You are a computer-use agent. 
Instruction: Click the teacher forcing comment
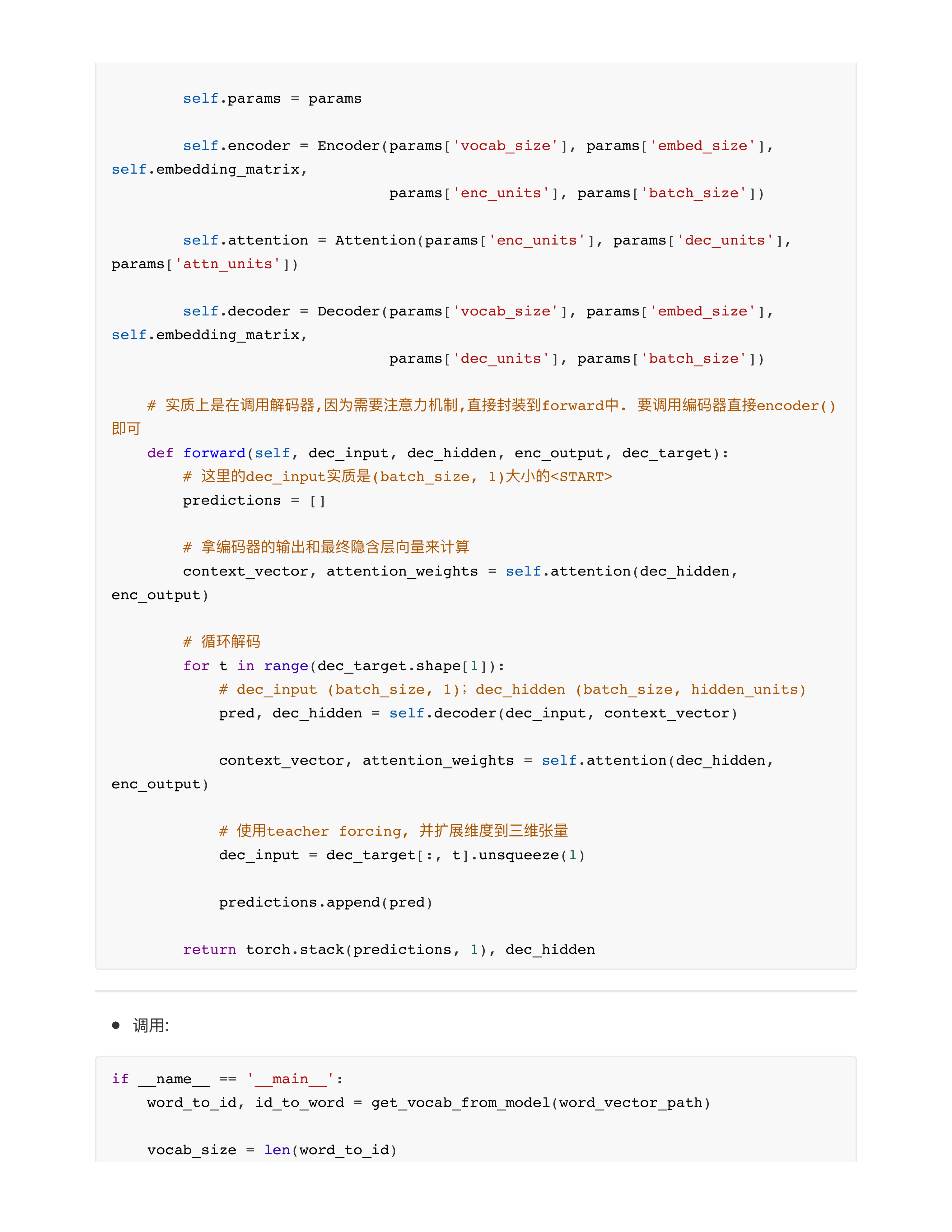393,831
